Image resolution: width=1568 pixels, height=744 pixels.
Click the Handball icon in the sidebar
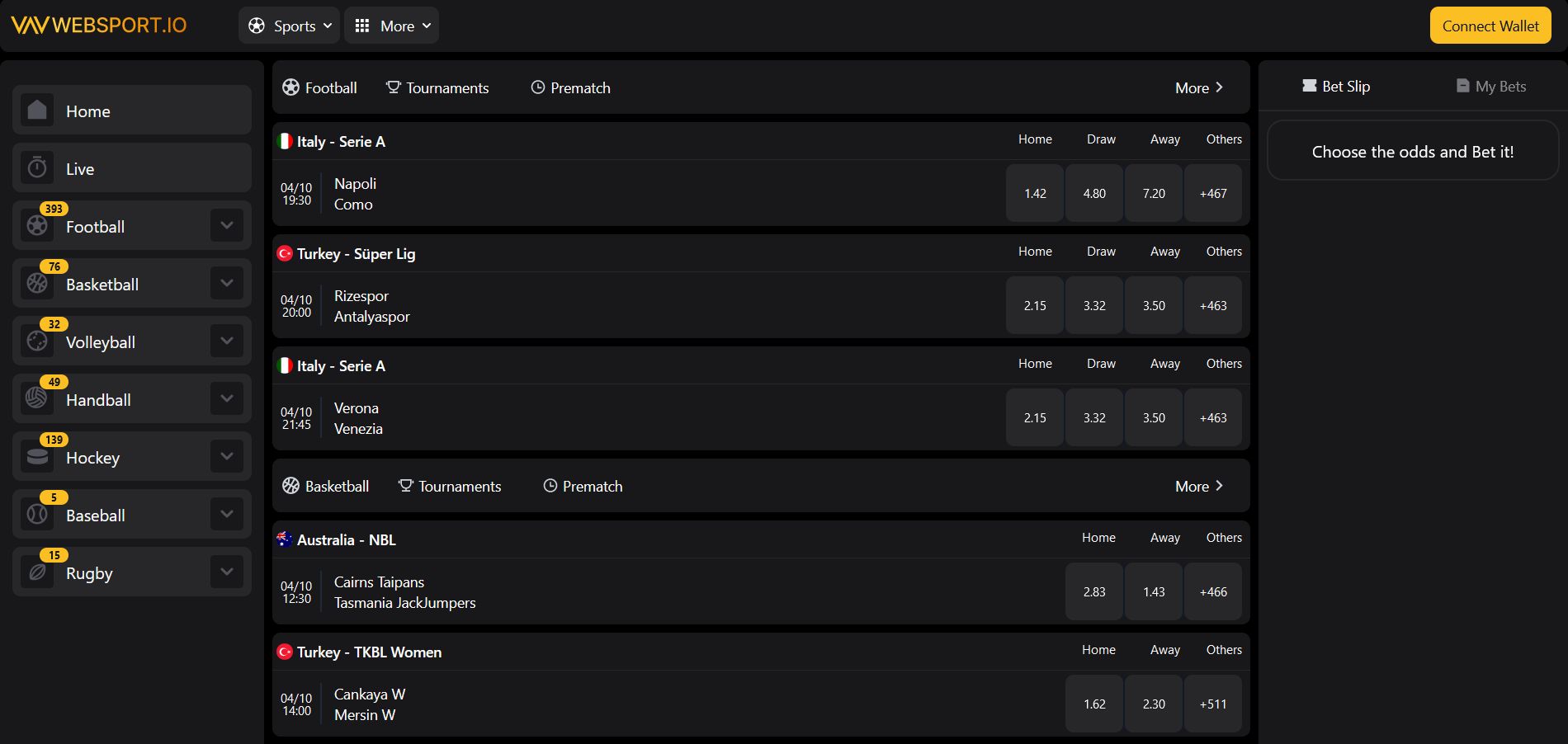click(37, 398)
